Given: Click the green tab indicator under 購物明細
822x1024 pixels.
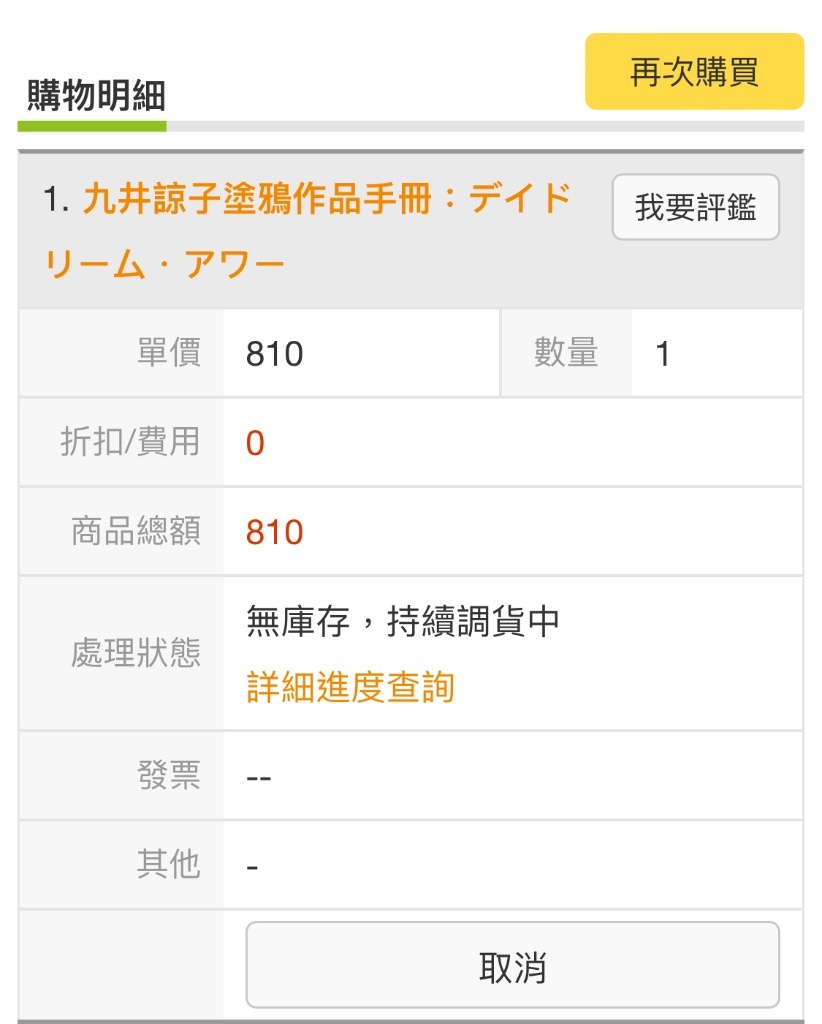Looking at the screenshot, I should click(x=92, y=126).
